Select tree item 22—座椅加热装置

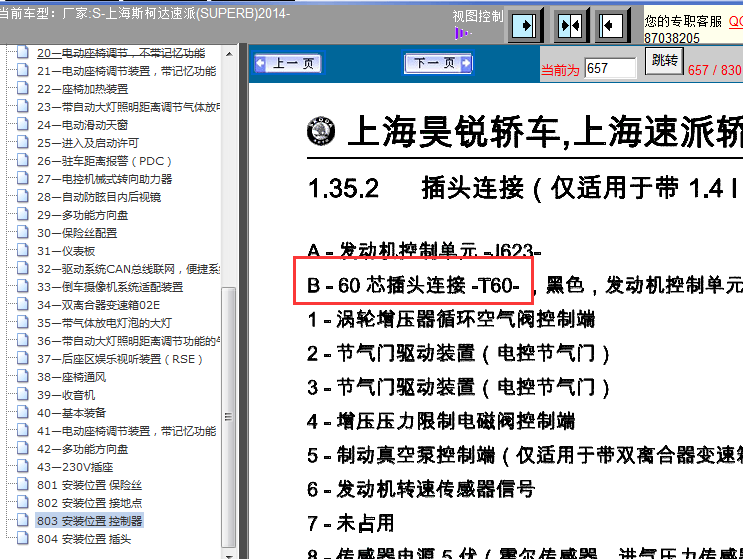[83, 89]
